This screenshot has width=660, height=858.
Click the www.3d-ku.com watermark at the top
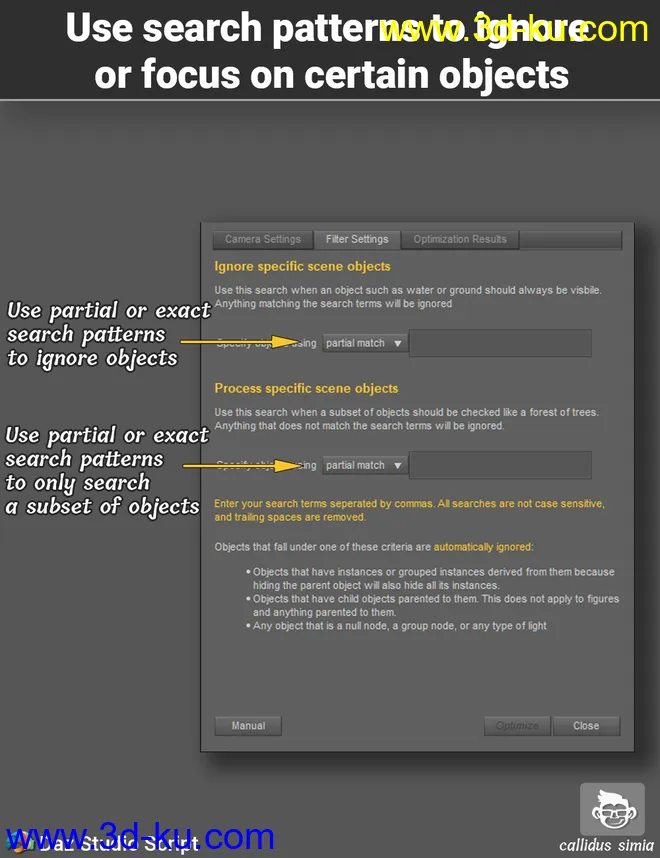pyautogui.click(x=515, y=28)
